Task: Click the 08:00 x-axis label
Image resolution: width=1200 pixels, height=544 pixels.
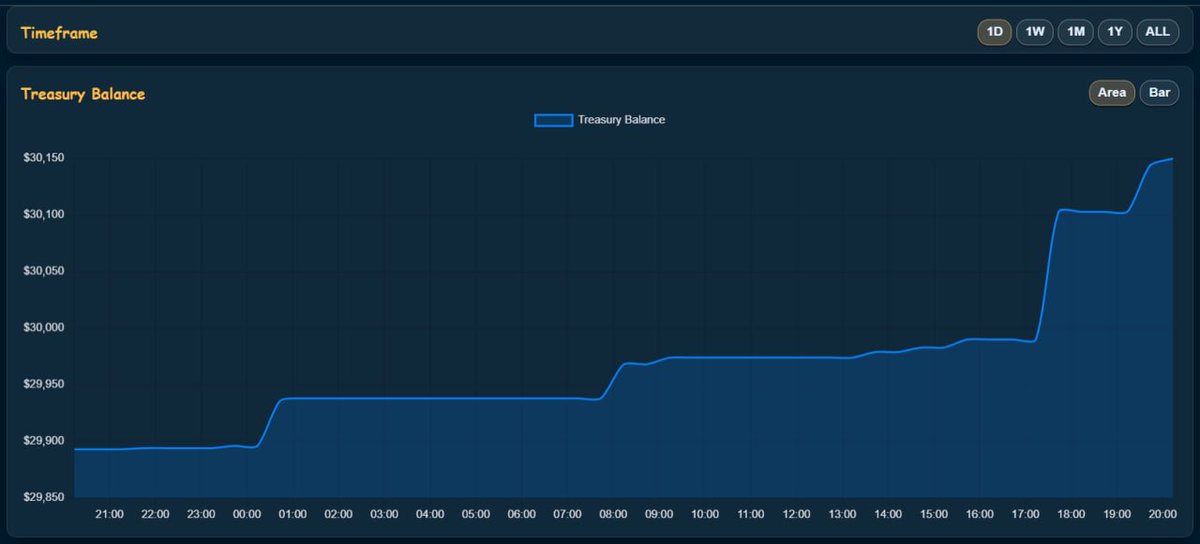Action: pos(613,514)
